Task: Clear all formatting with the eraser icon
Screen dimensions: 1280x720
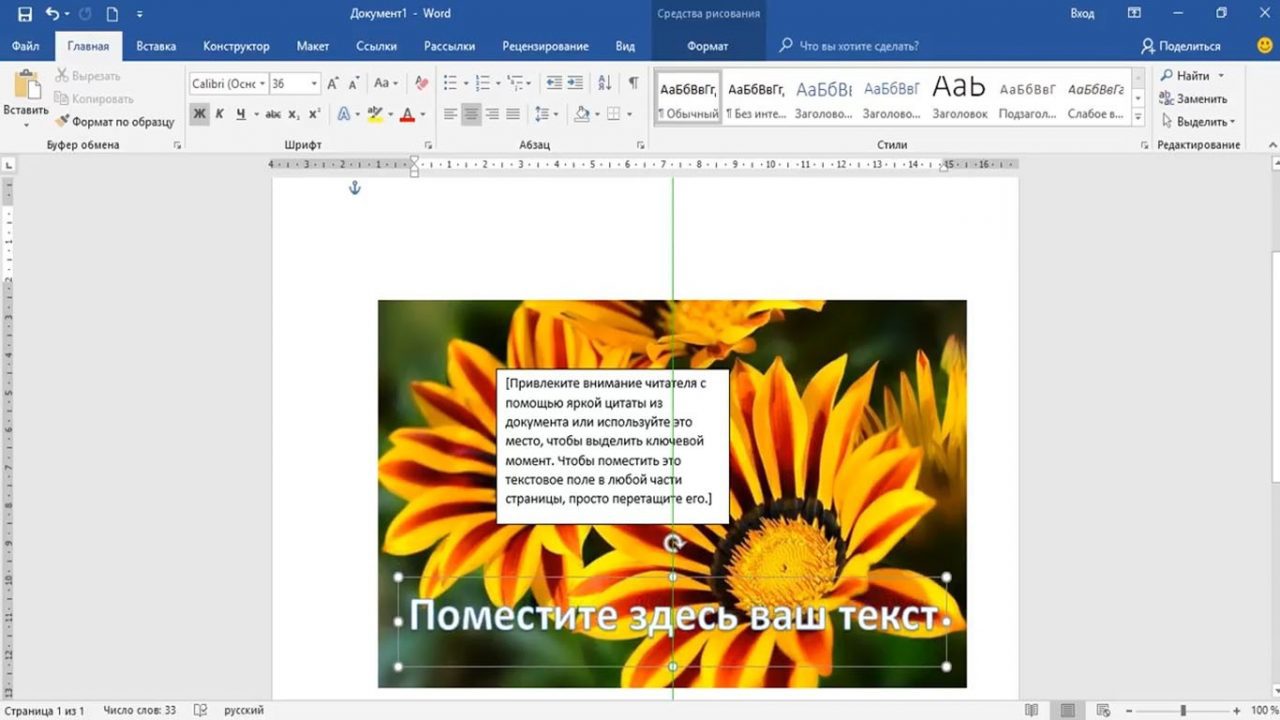Action: 421,84
